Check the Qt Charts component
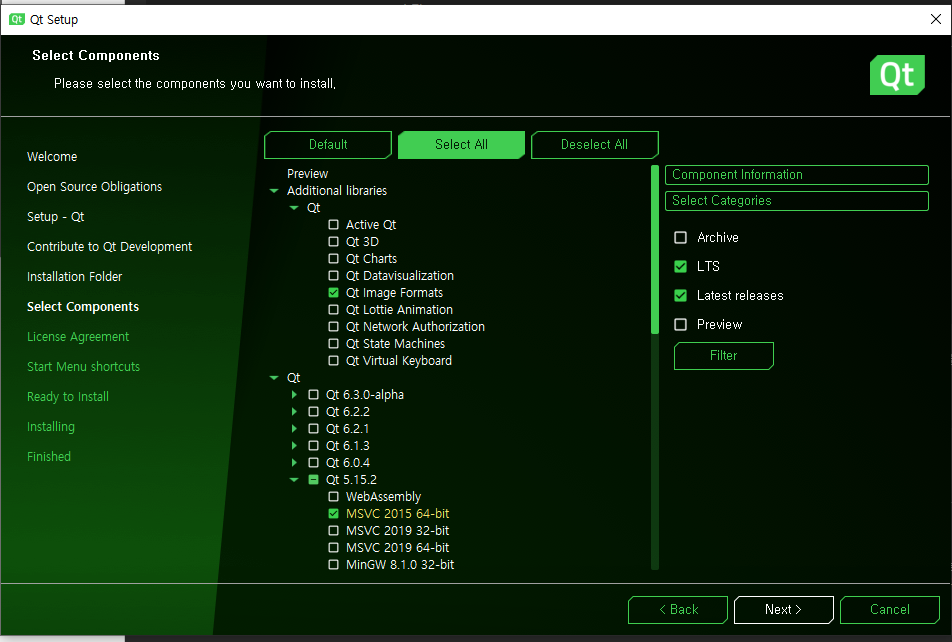Screen dimensions: 952x642 [x=334, y=259]
